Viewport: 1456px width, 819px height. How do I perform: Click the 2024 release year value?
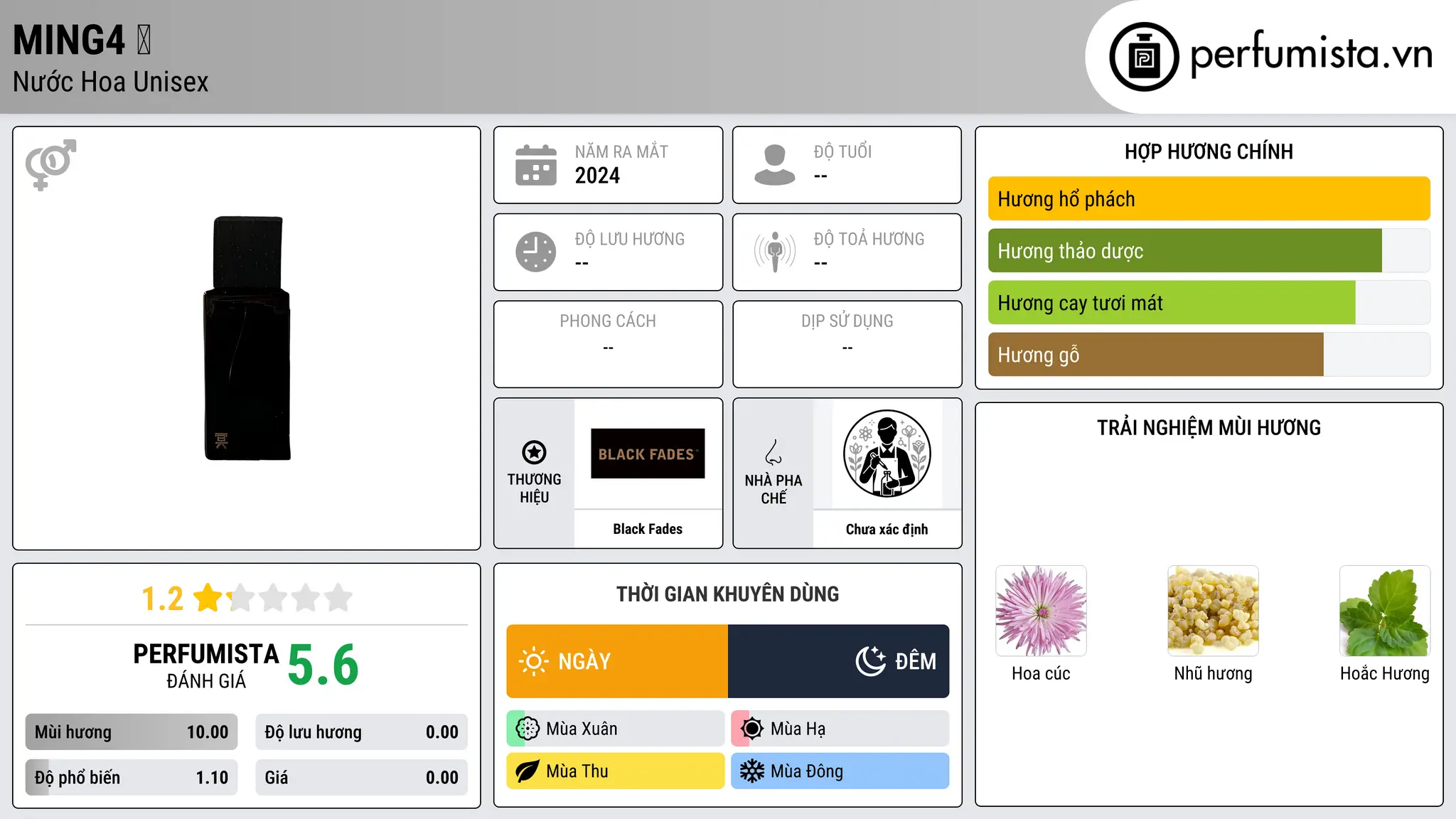pos(597,176)
